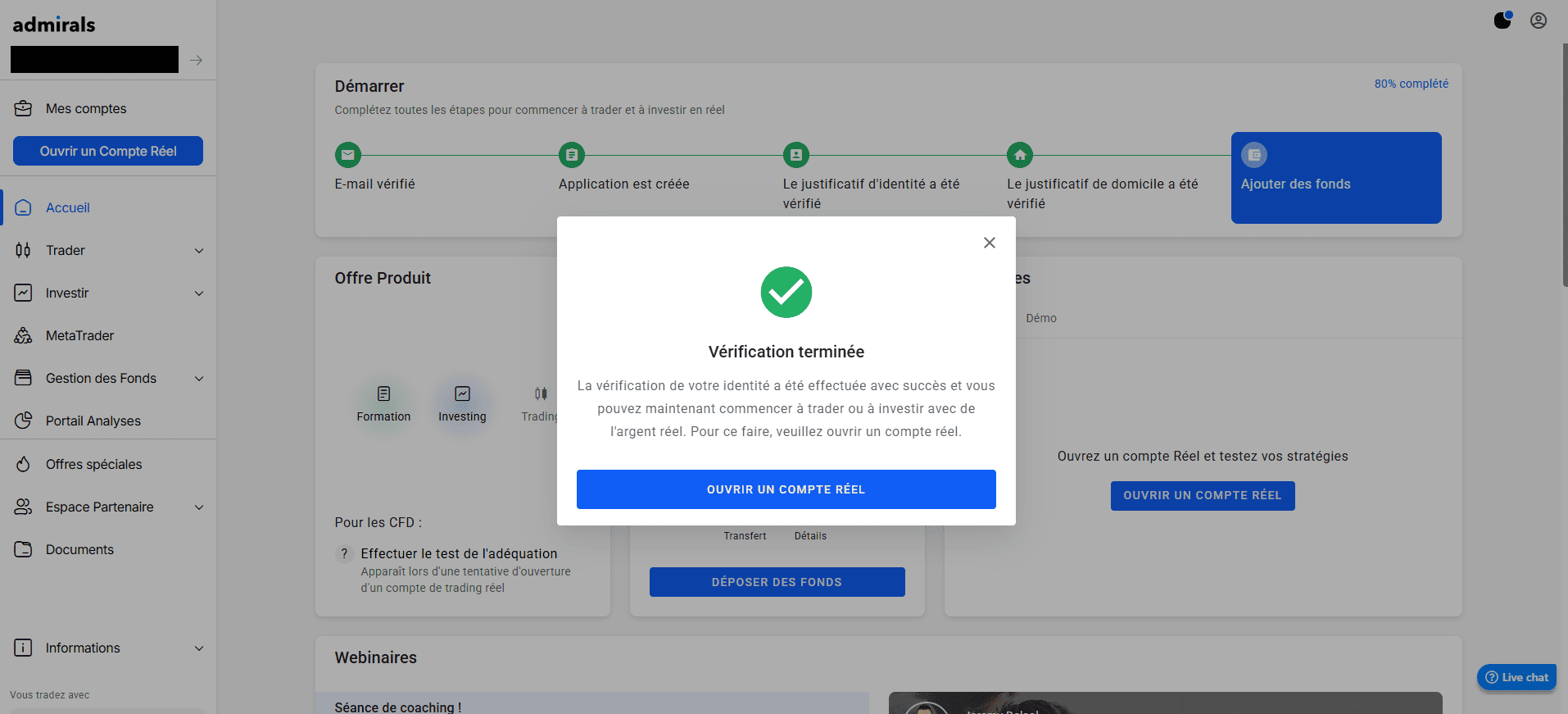
Task: Click the Webinaires heading
Action: (x=375, y=657)
